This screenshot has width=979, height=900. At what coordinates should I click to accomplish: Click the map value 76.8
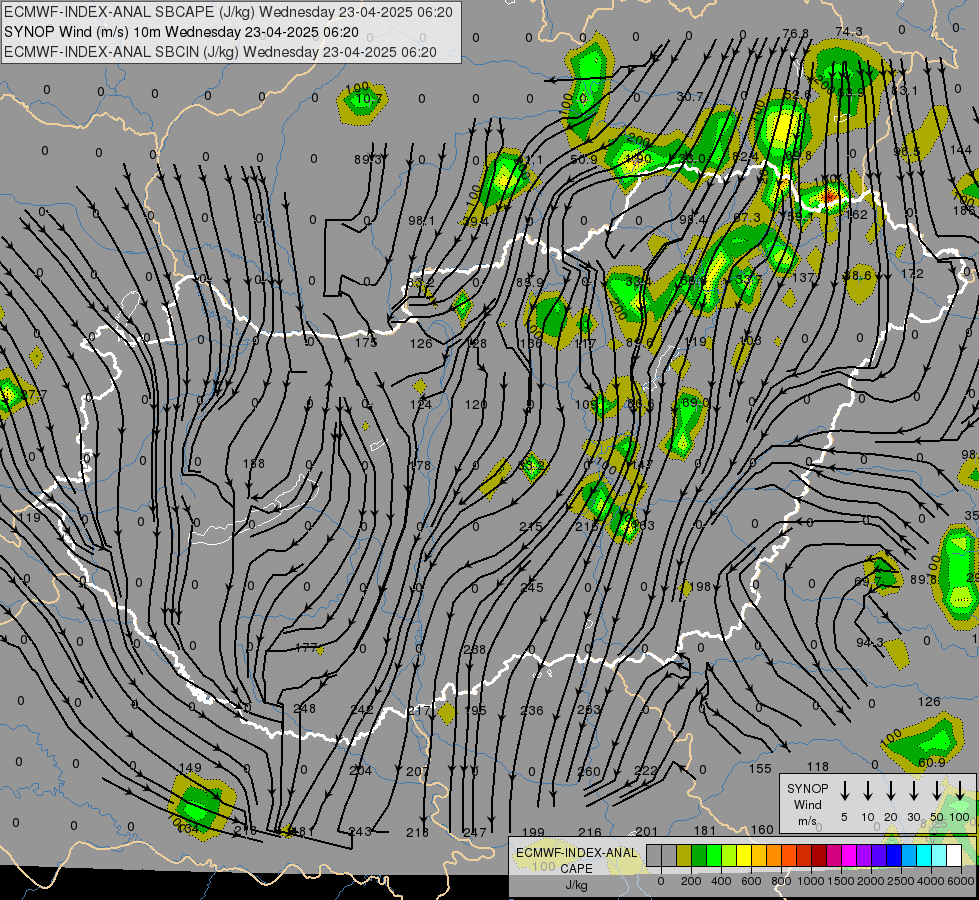[x=795, y=33]
